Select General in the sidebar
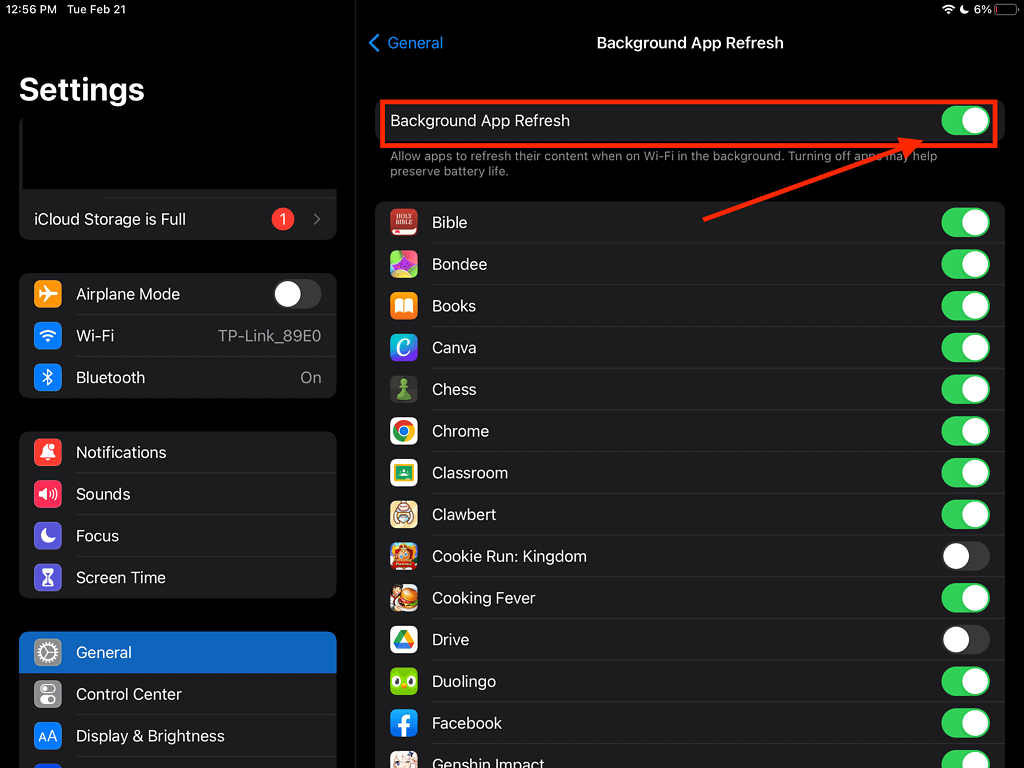Image resolution: width=1024 pixels, height=768 pixels. [x=178, y=652]
